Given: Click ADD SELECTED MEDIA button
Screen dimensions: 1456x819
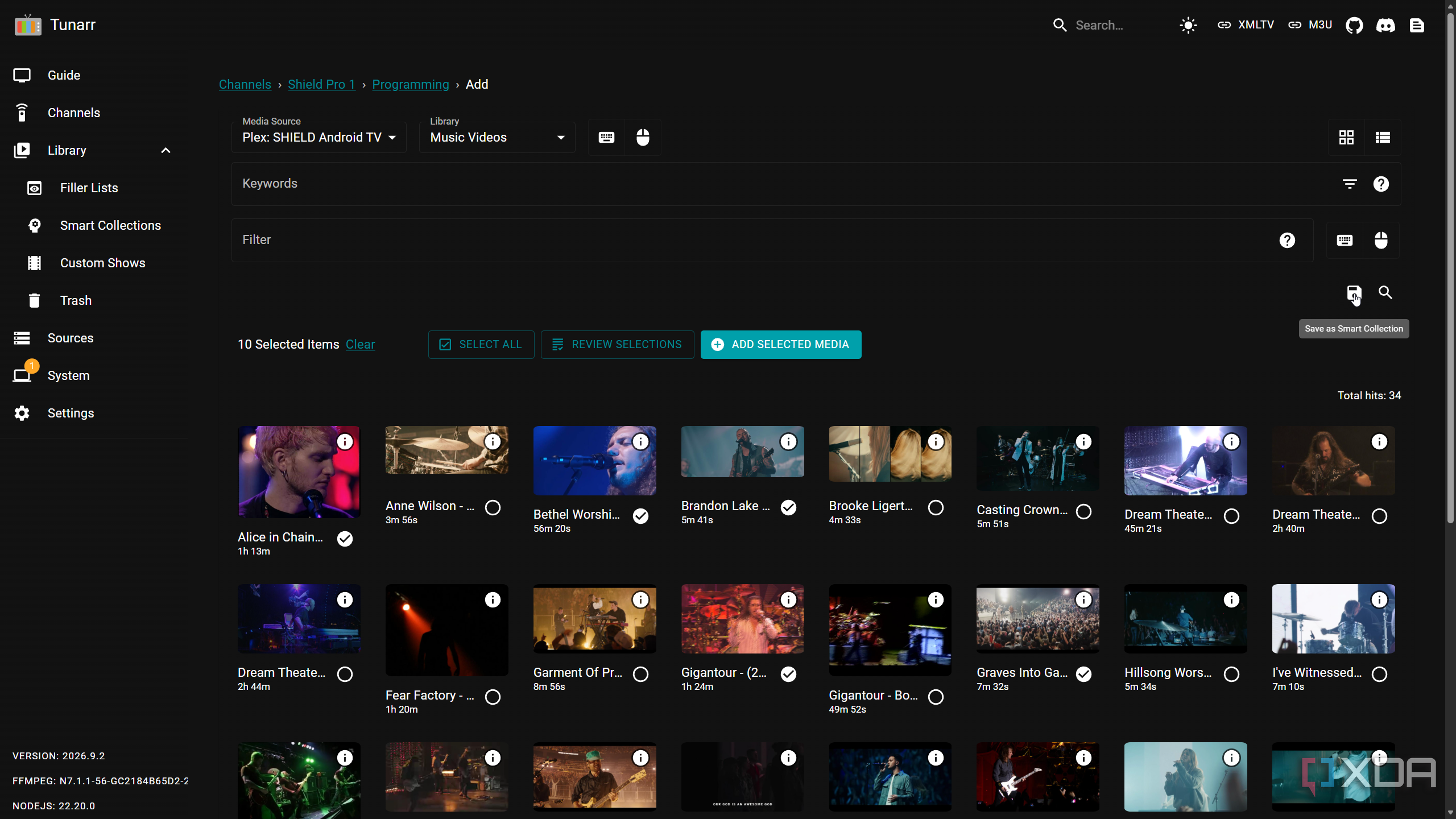Looking at the screenshot, I should coord(781,344).
